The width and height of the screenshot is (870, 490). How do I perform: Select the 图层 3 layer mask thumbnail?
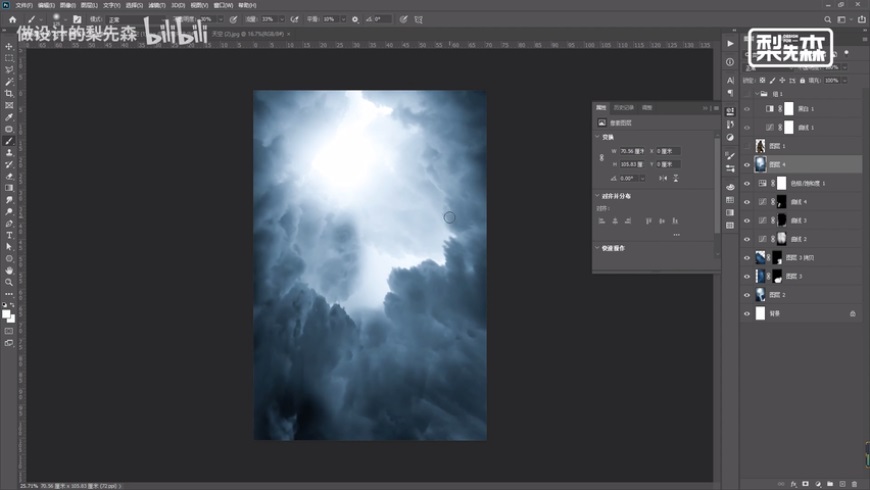(777, 276)
